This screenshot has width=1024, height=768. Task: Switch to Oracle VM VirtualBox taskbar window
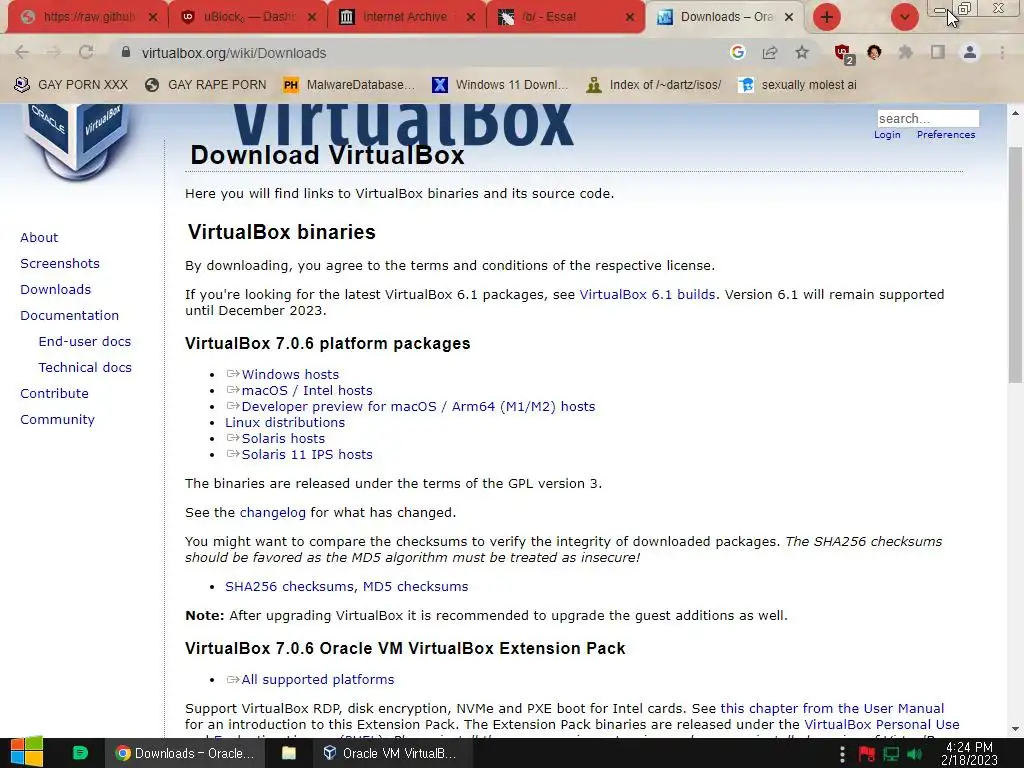tap(390, 753)
